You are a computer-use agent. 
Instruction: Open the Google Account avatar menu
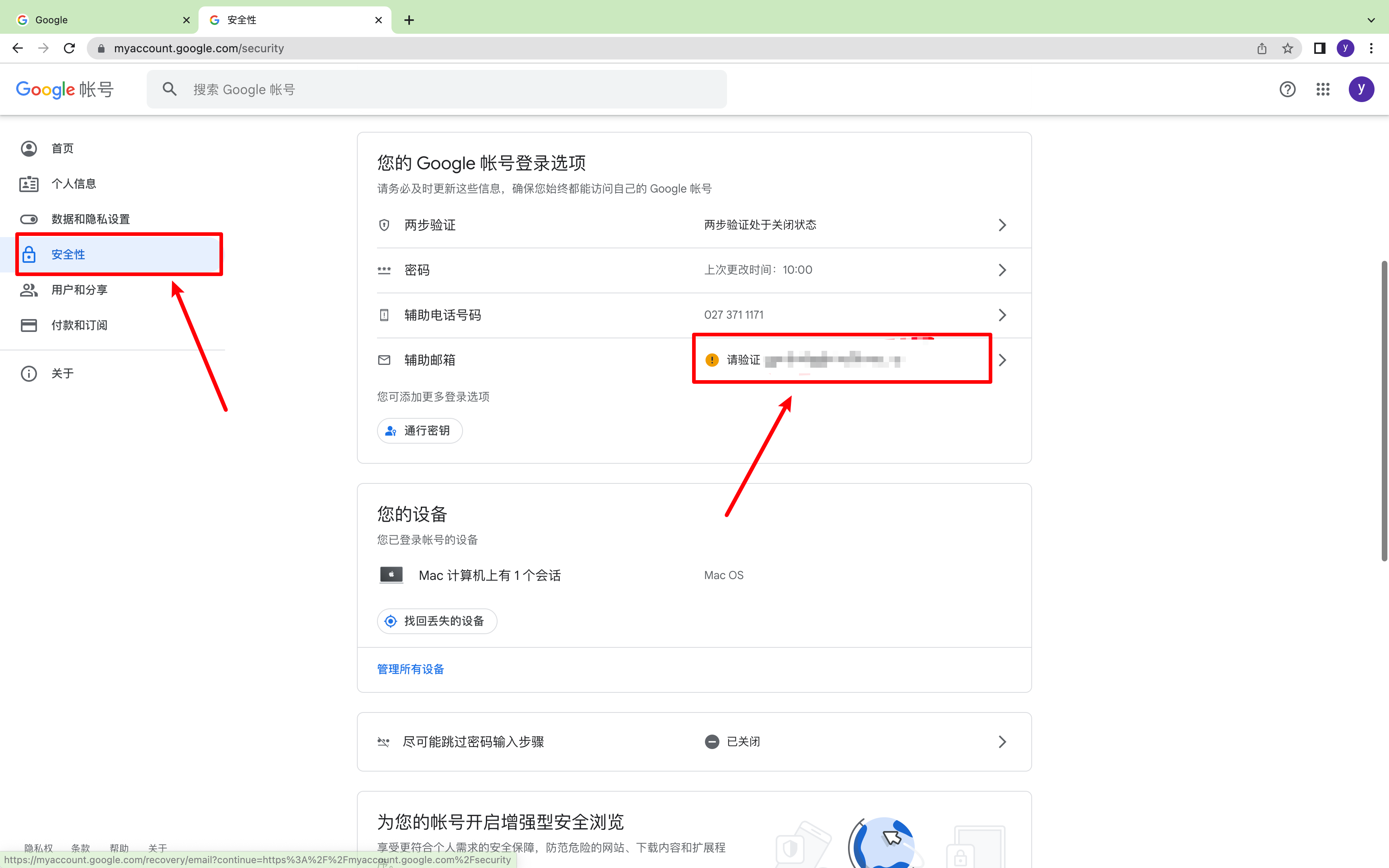(1361, 89)
